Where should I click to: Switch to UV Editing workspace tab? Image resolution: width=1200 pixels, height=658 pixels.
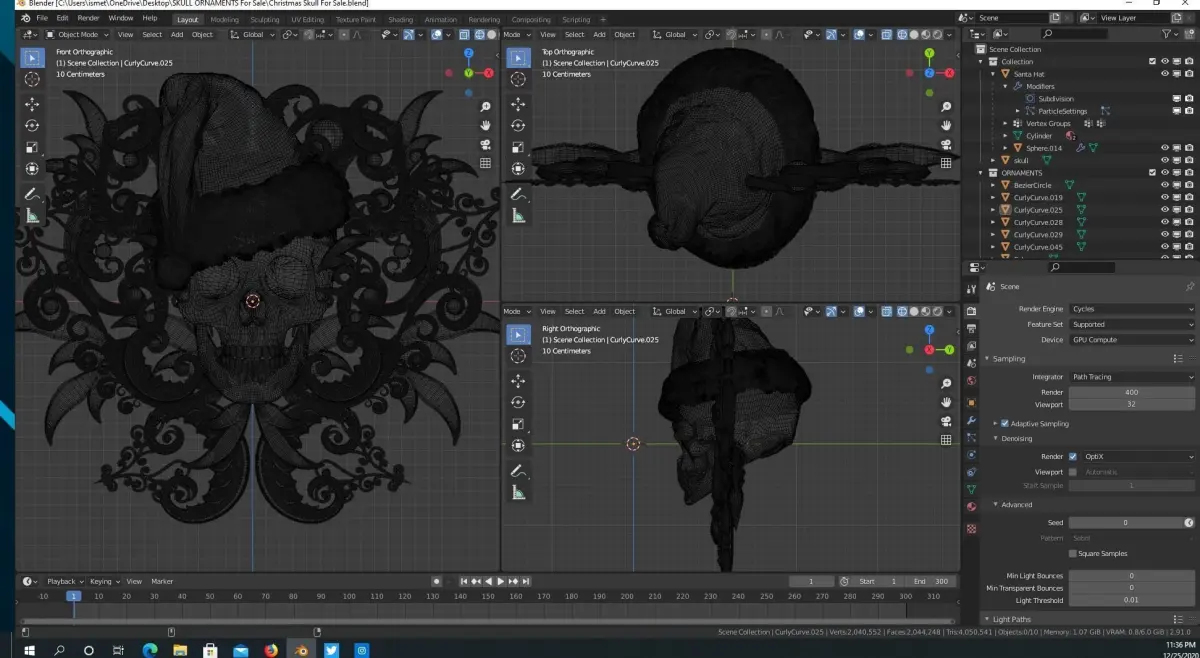pos(308,19)
